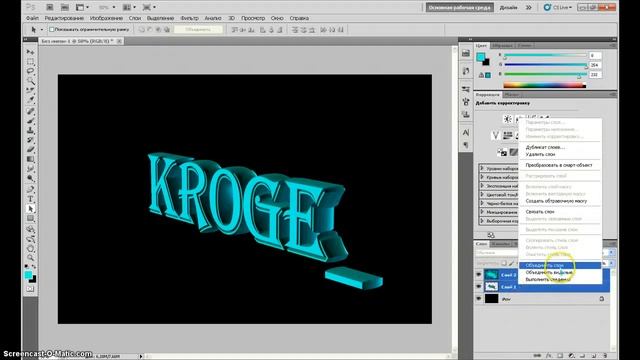Image resolution: width=640 pixels, height=360 pixels.
Task: Click the color spectrum ramp bar
Action: click(x=544, y=85)
